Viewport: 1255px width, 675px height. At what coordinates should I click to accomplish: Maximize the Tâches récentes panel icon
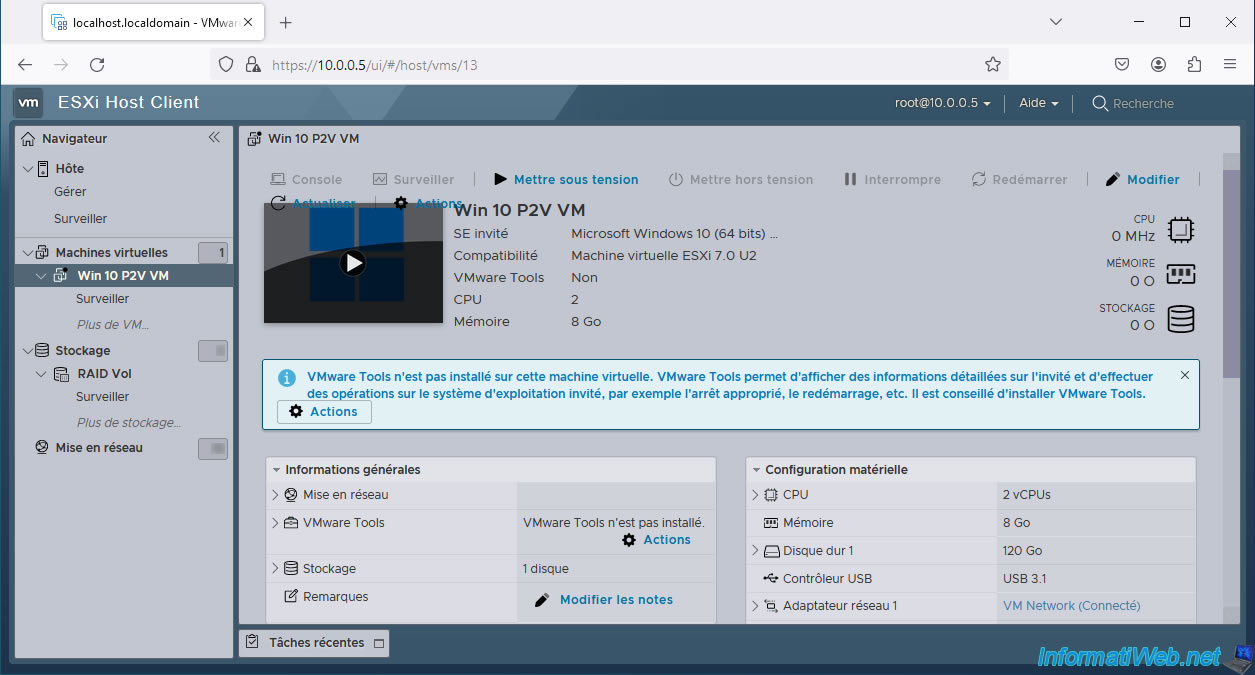[x=378, y=643]
